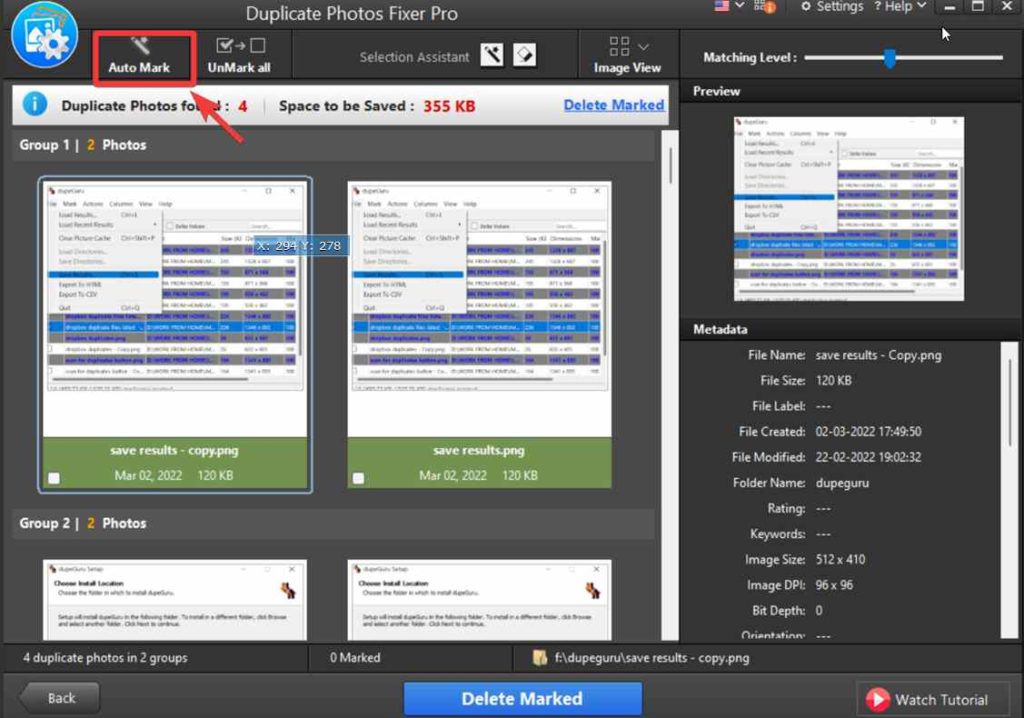
Task: Click the Folder Name value 'dupeguru'
Action: coord(842,483)
